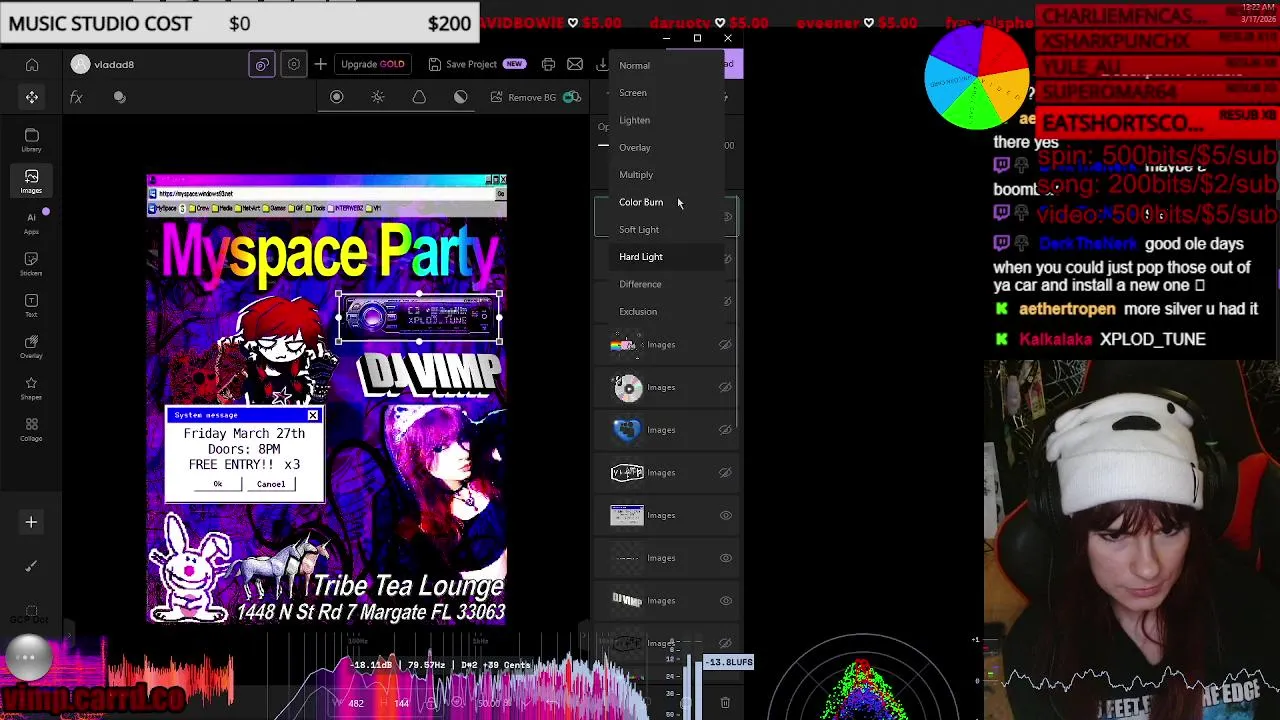Screen dimensions: 1280x720
Task: Open the Overlay panel
Action: [32, 346]
